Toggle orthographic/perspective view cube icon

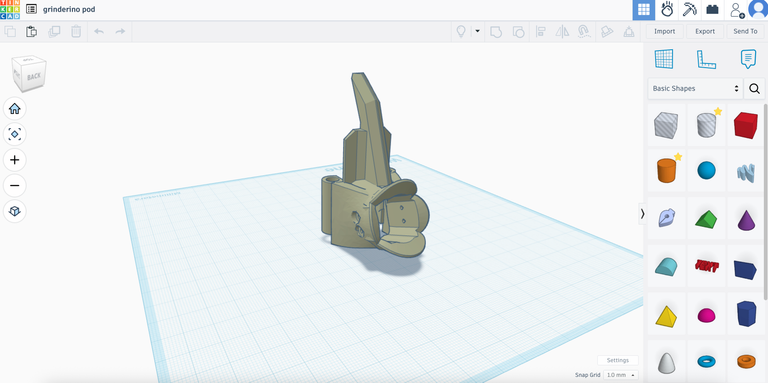[x=15, y=211]
